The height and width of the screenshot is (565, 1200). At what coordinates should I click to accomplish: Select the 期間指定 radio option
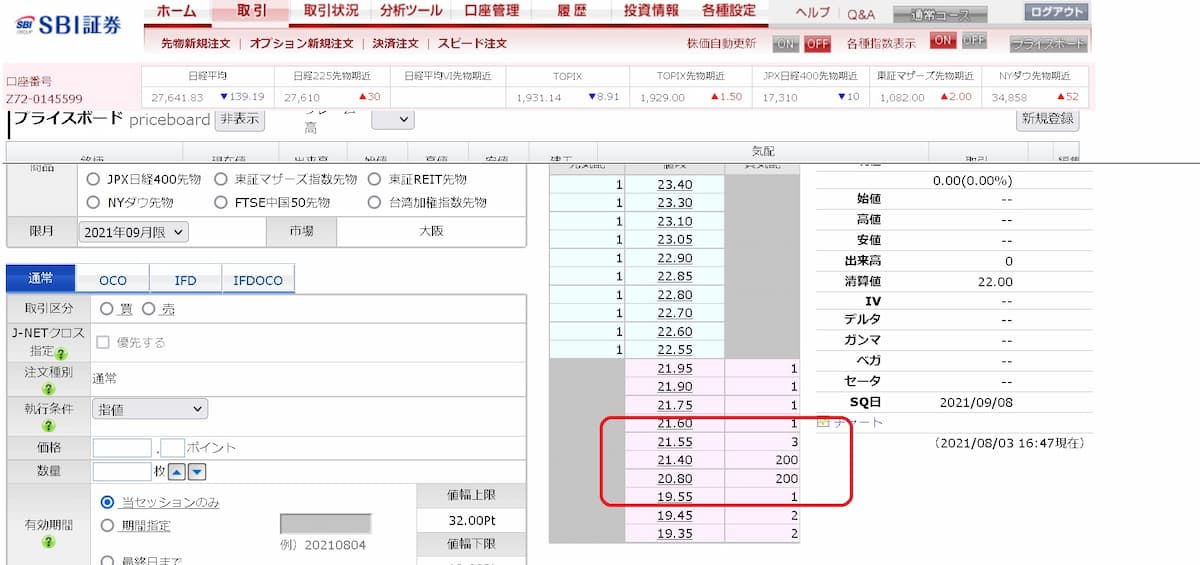coord(107,524)
